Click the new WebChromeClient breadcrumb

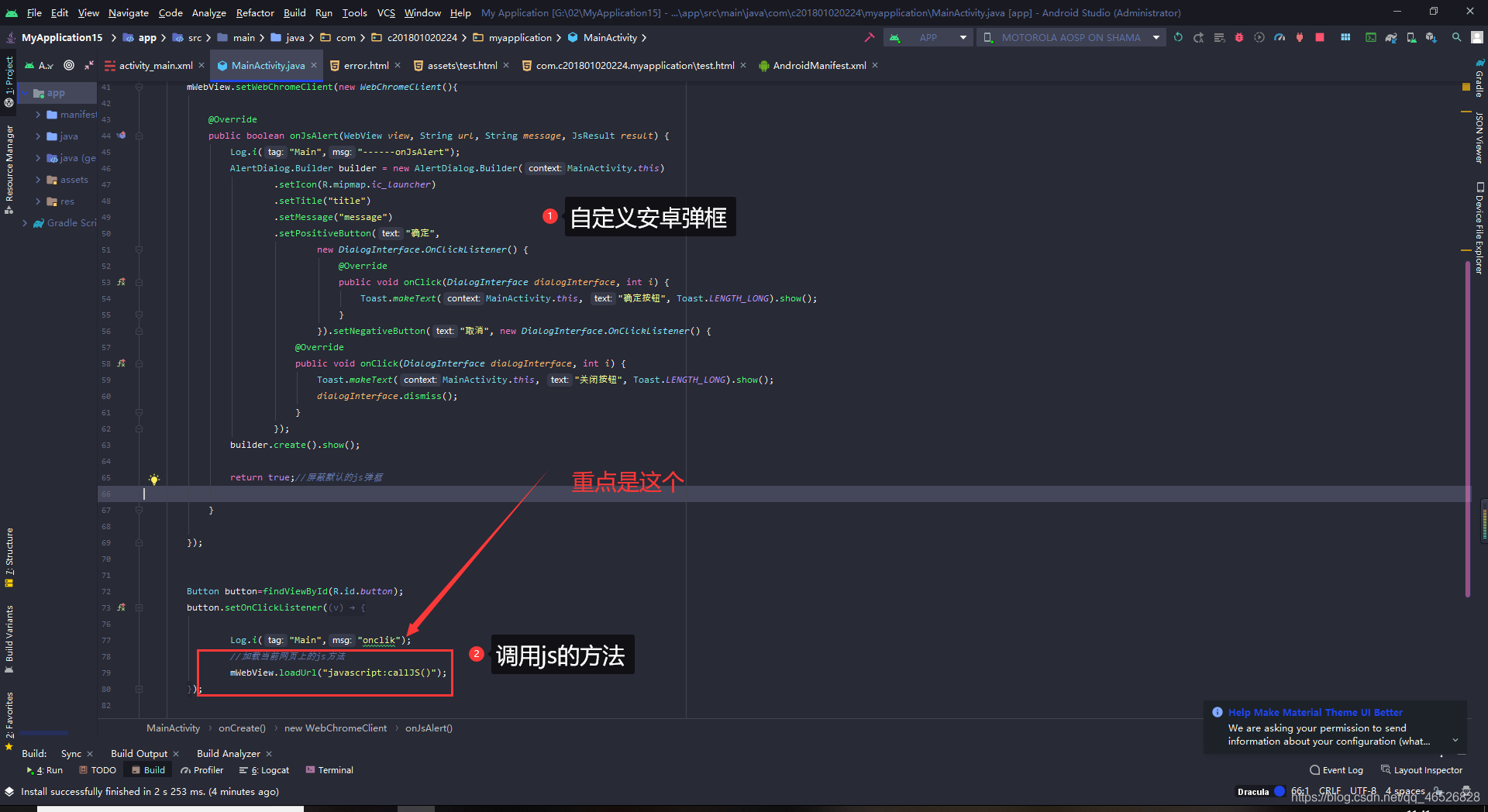pyautogui.click(x=336, y=728)
